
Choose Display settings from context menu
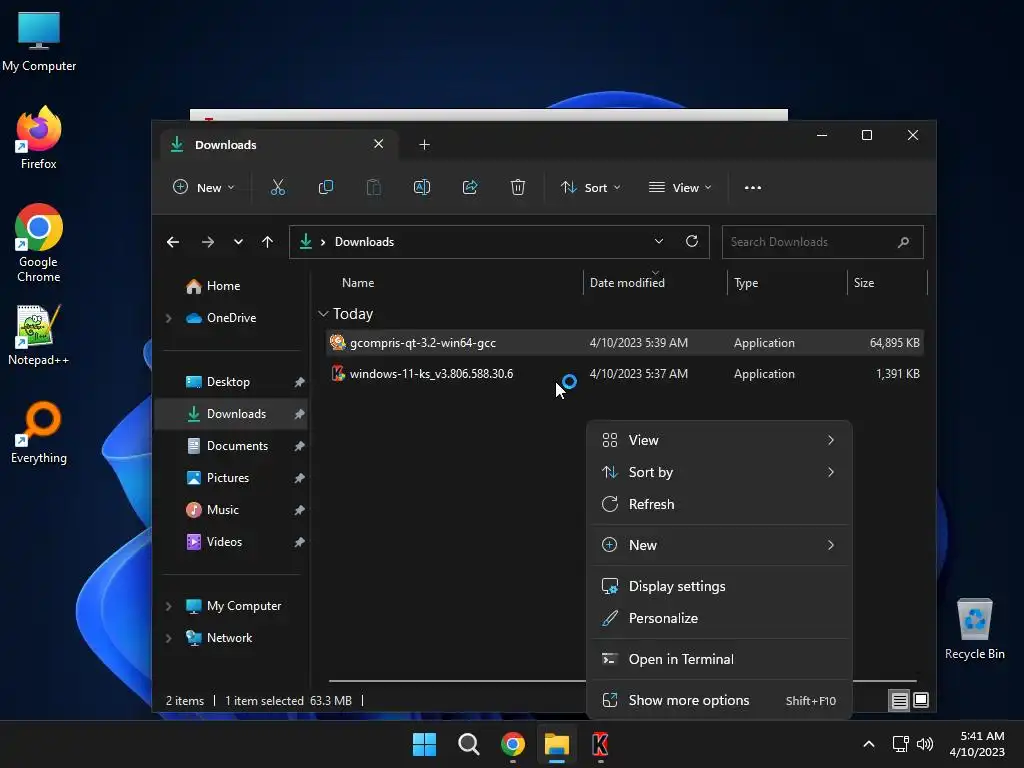(719, 586)
